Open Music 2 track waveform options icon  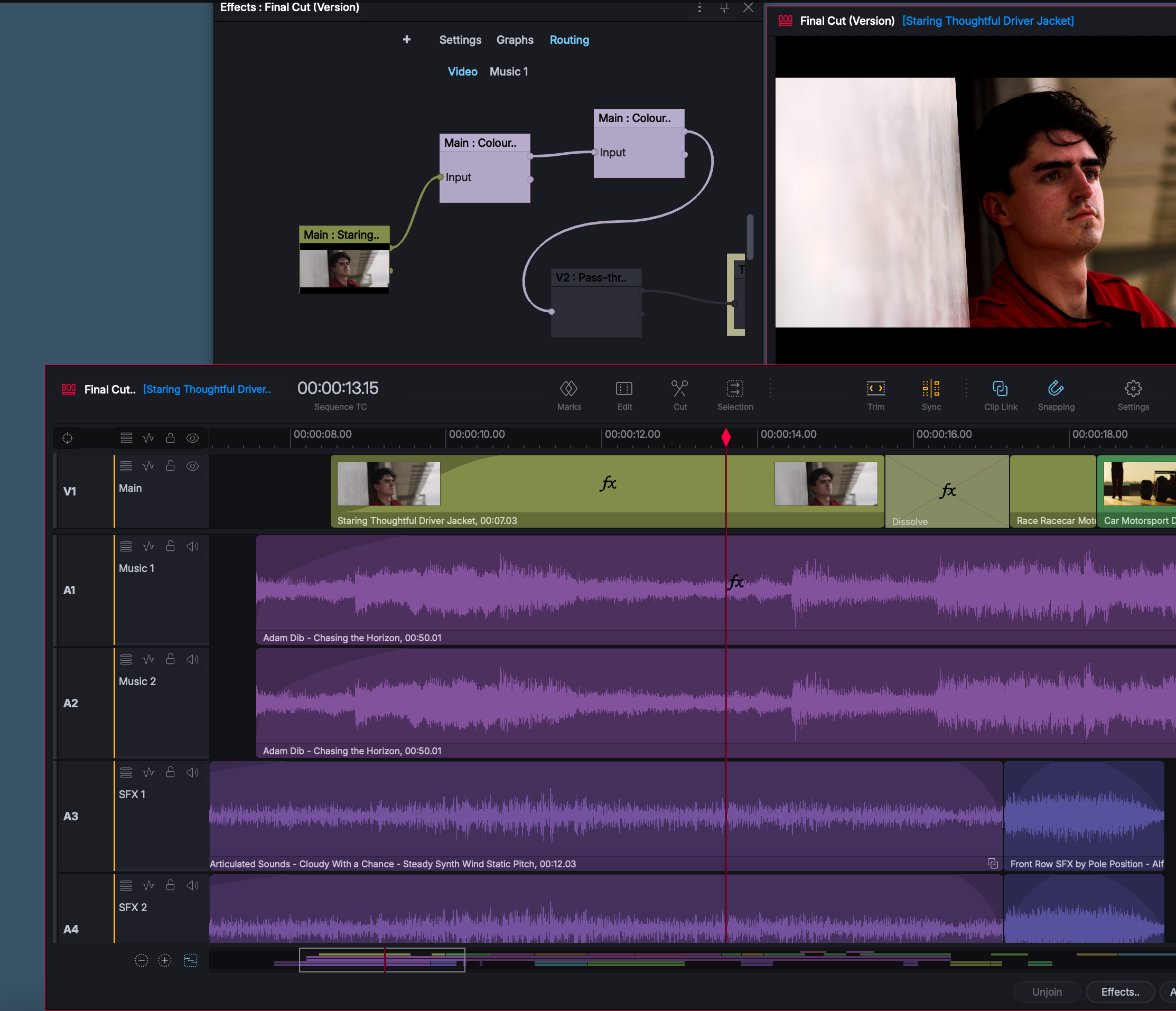click(148, 659)
